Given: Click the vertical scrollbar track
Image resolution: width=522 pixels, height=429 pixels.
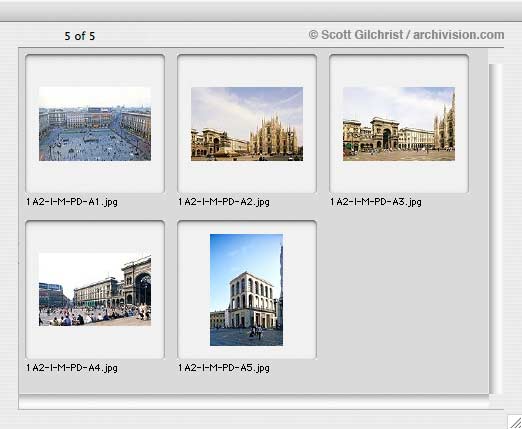Looking at the screenshot, I should point(496,229).
